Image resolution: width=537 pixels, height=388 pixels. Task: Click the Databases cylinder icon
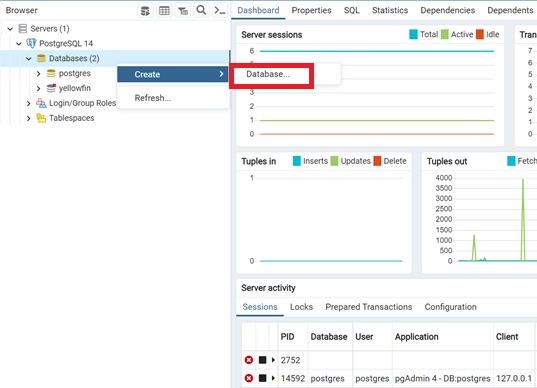pos(41,58)
